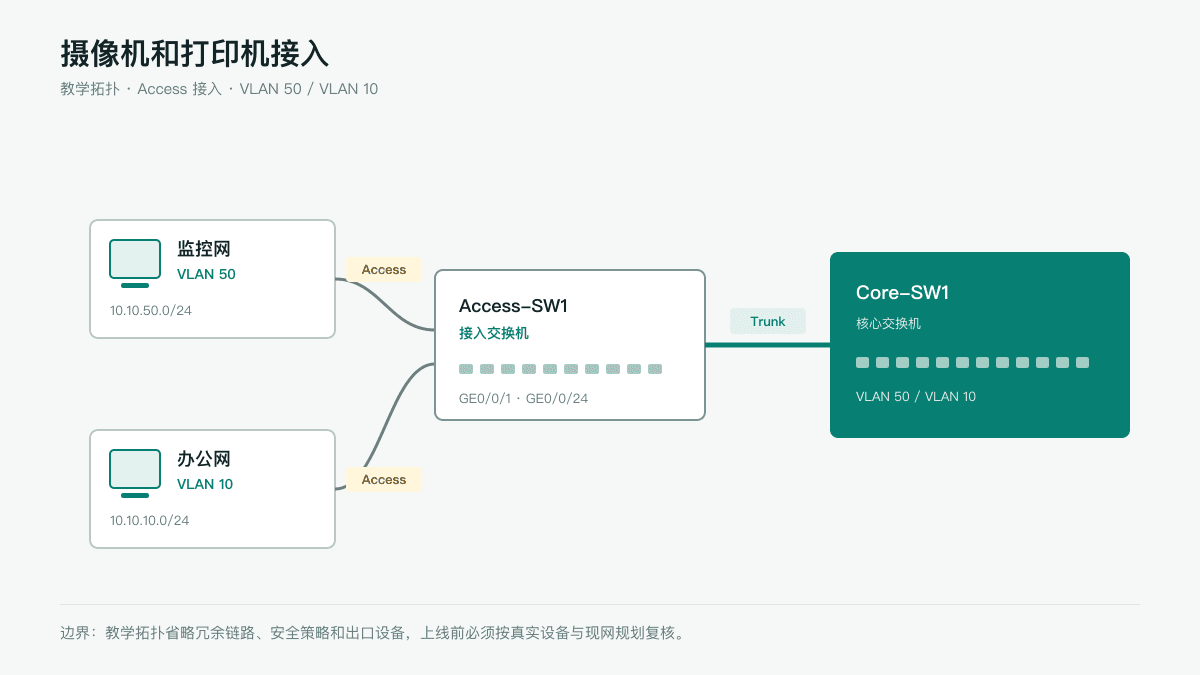Click subnet 10.10.10.0/24 text
The height and width of the screenshot is (675, 1200).
click(x=150, y=520)
